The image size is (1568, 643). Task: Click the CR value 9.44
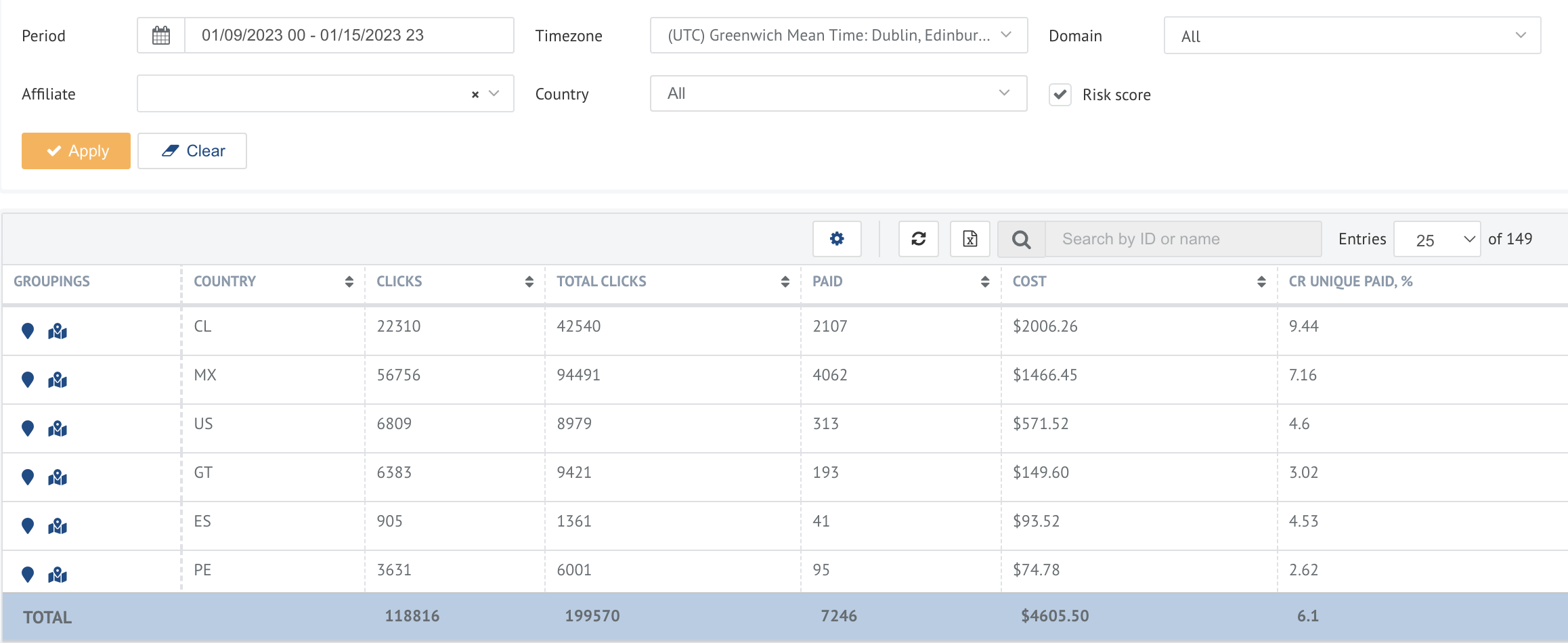coord(1304,326)
